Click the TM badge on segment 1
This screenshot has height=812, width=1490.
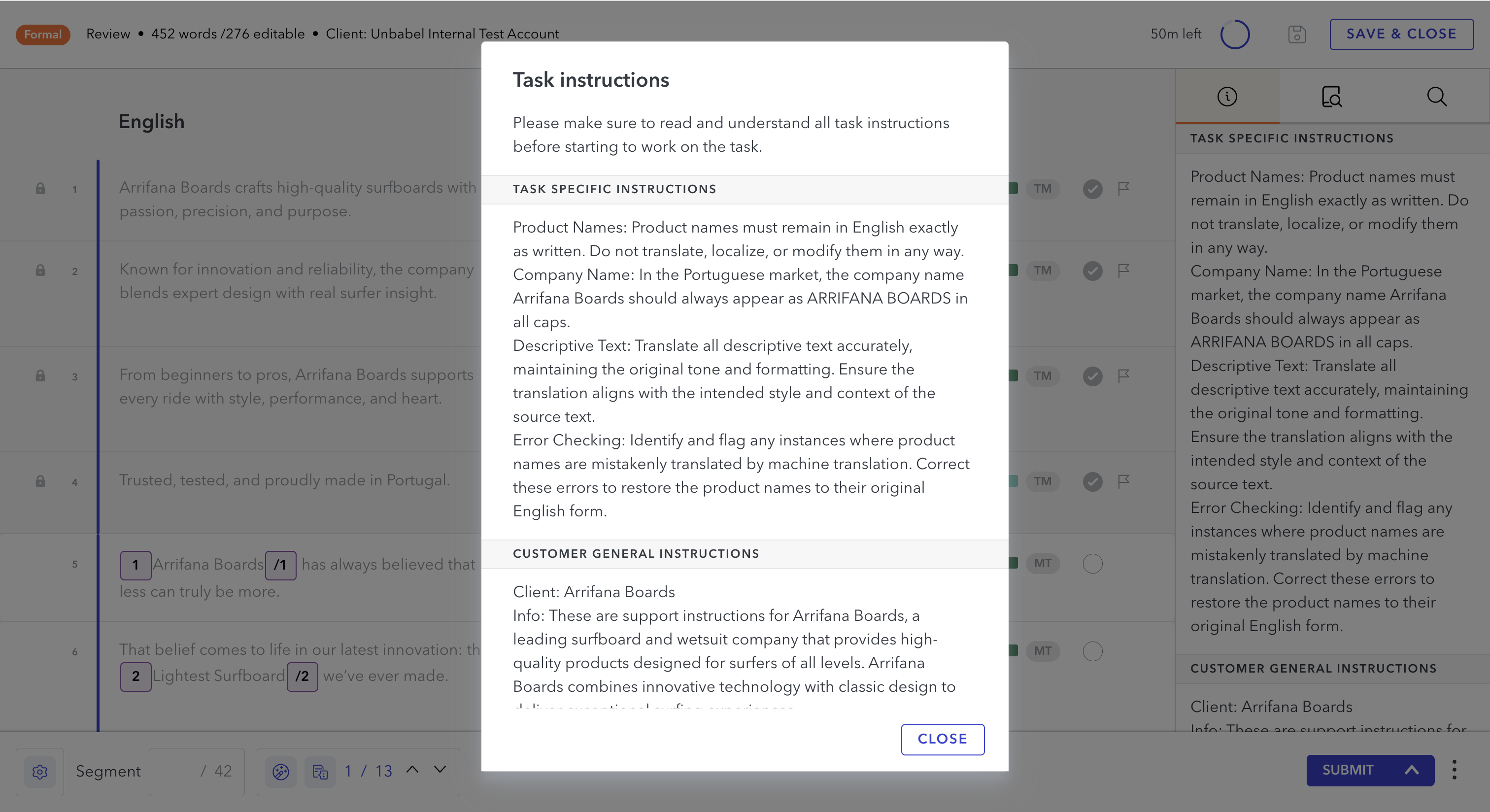[x=1042, y=189]
